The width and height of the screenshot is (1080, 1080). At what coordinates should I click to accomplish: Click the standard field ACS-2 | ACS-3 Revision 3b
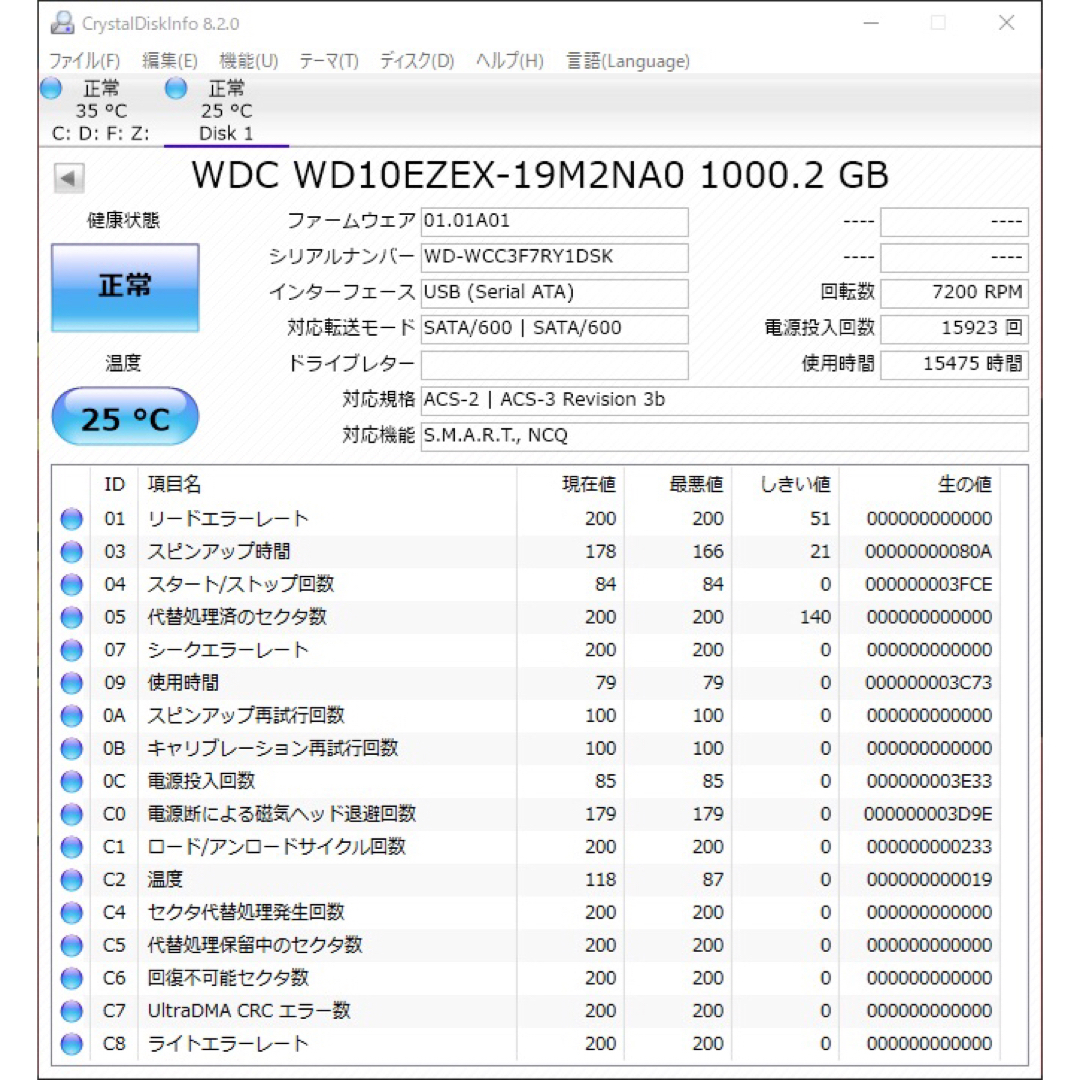coord(725,401)
